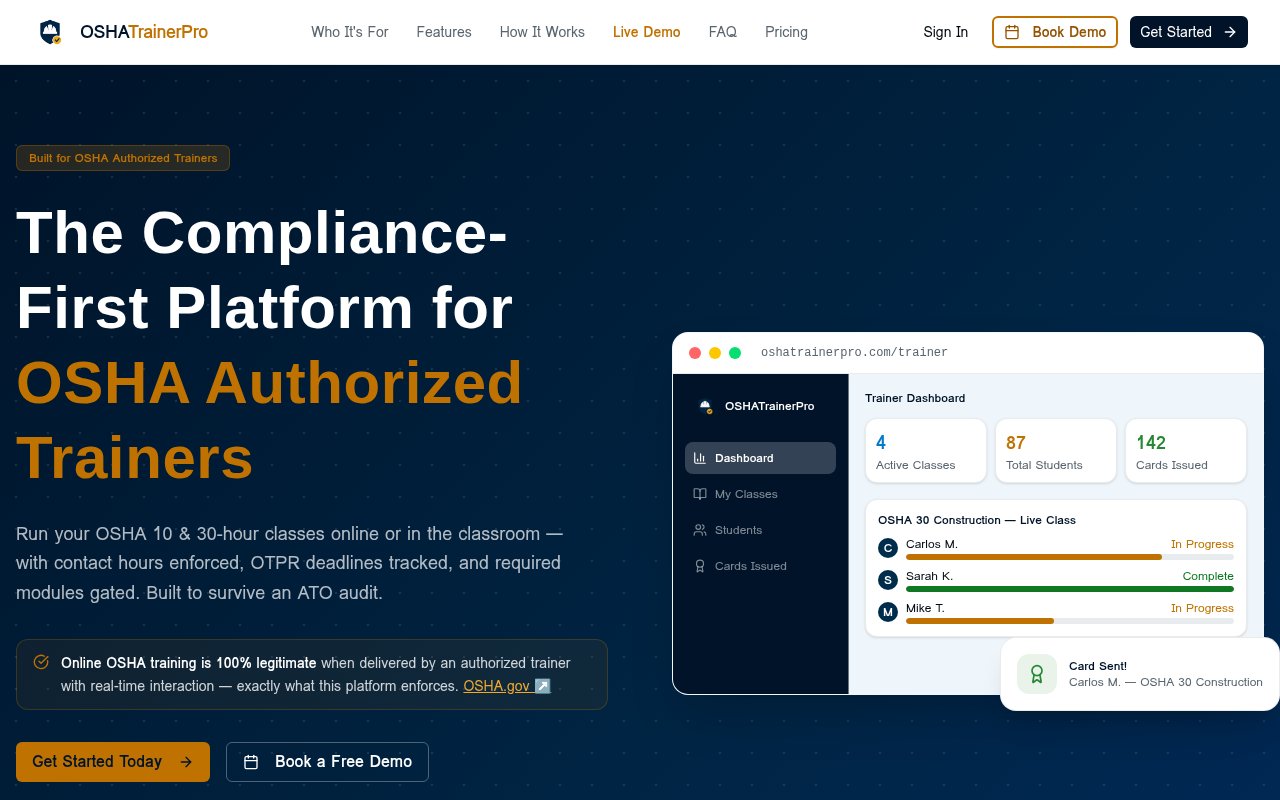Click the Students people icon
Viewport: 1280px width, 800px height.
(700, 530)
